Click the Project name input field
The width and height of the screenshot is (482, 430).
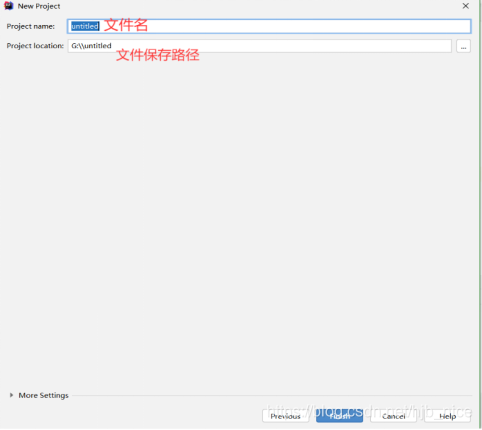269,26
